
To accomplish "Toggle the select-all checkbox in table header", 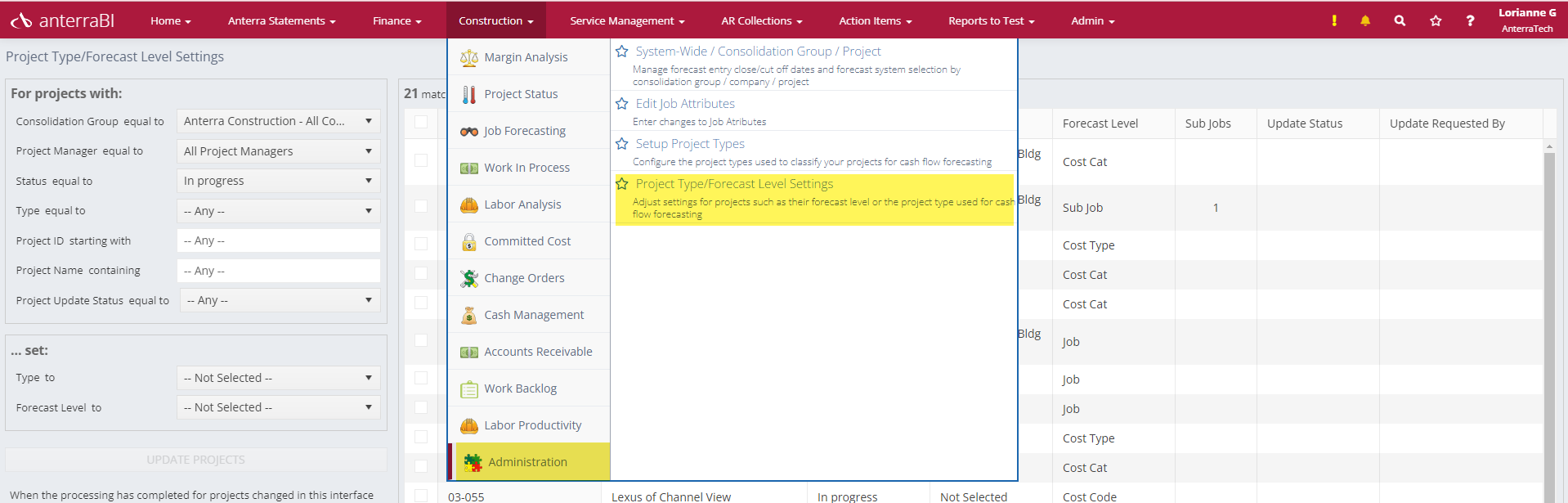I will pyautogui.click(x=421, y=122).
